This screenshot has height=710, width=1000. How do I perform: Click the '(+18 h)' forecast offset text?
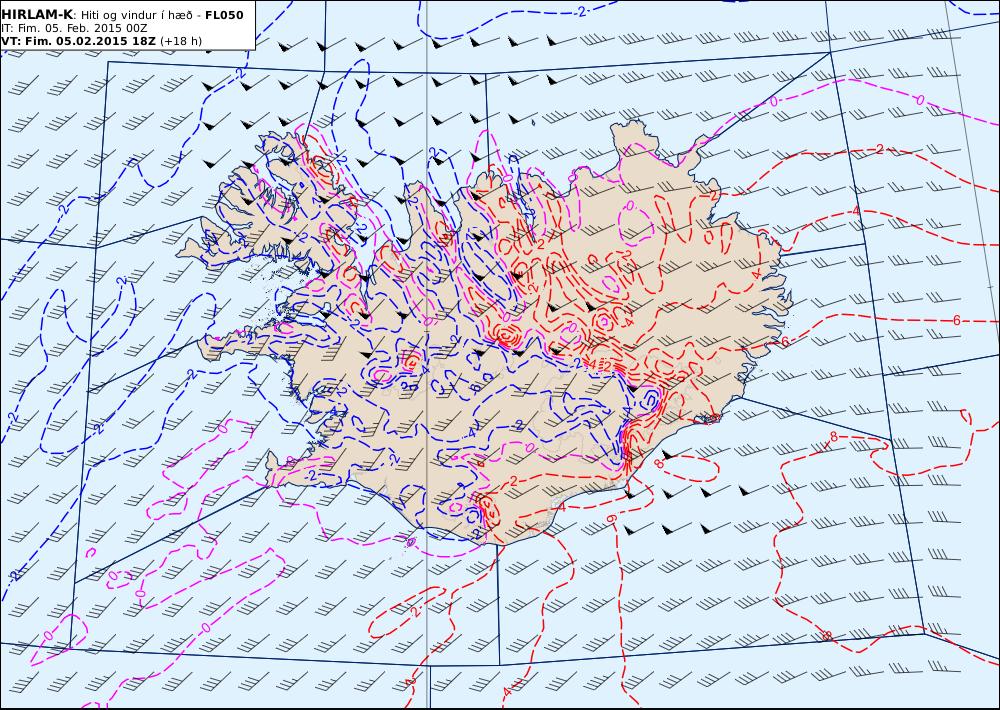tap(180, 41)
